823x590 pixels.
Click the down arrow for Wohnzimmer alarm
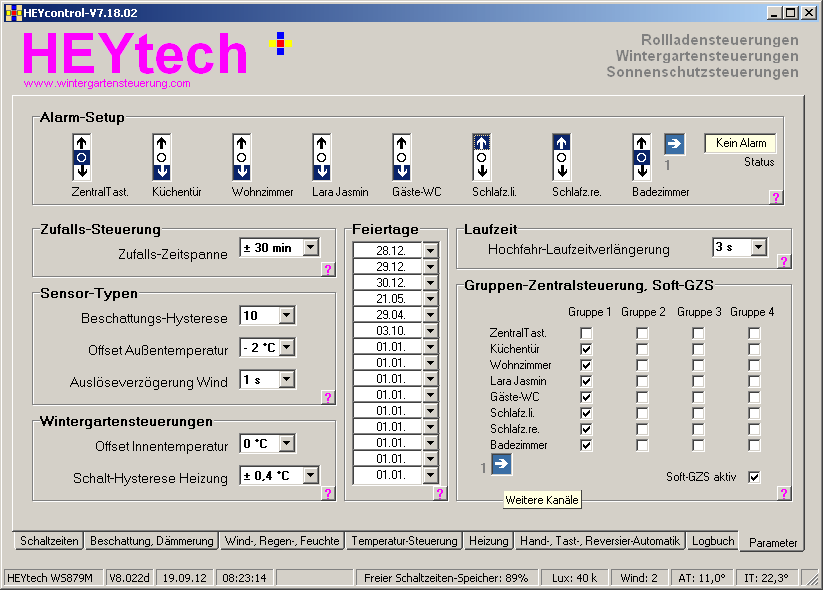(241, 172)
